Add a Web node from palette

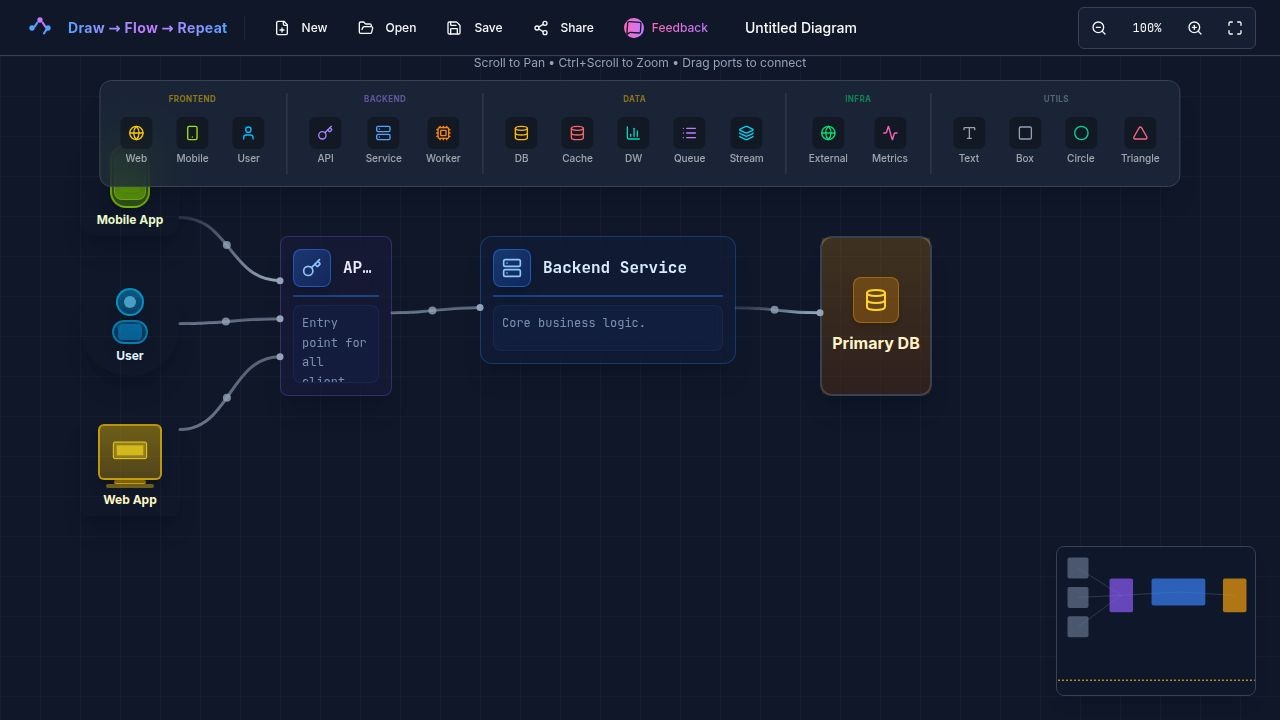point(136,141)
